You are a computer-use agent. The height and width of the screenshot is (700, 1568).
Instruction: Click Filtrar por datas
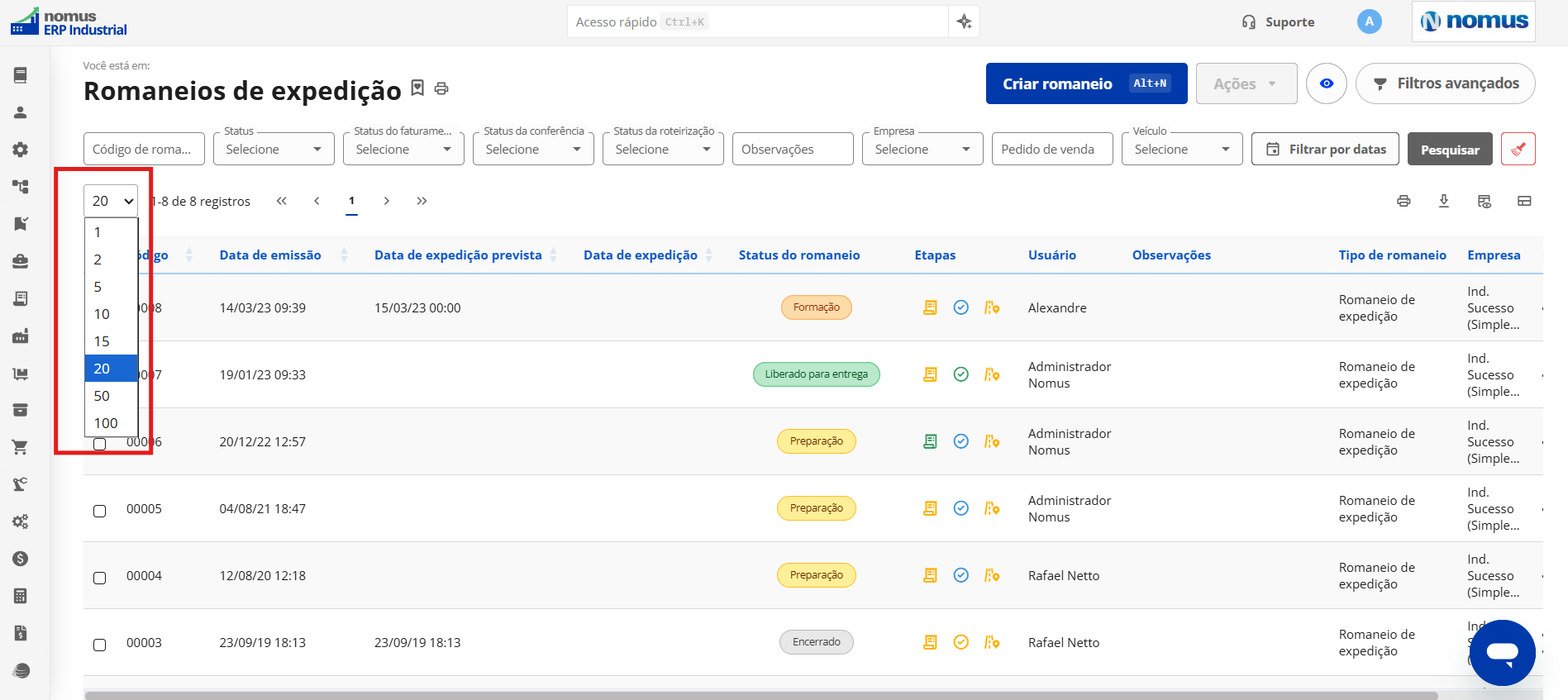pos(1325,149)
